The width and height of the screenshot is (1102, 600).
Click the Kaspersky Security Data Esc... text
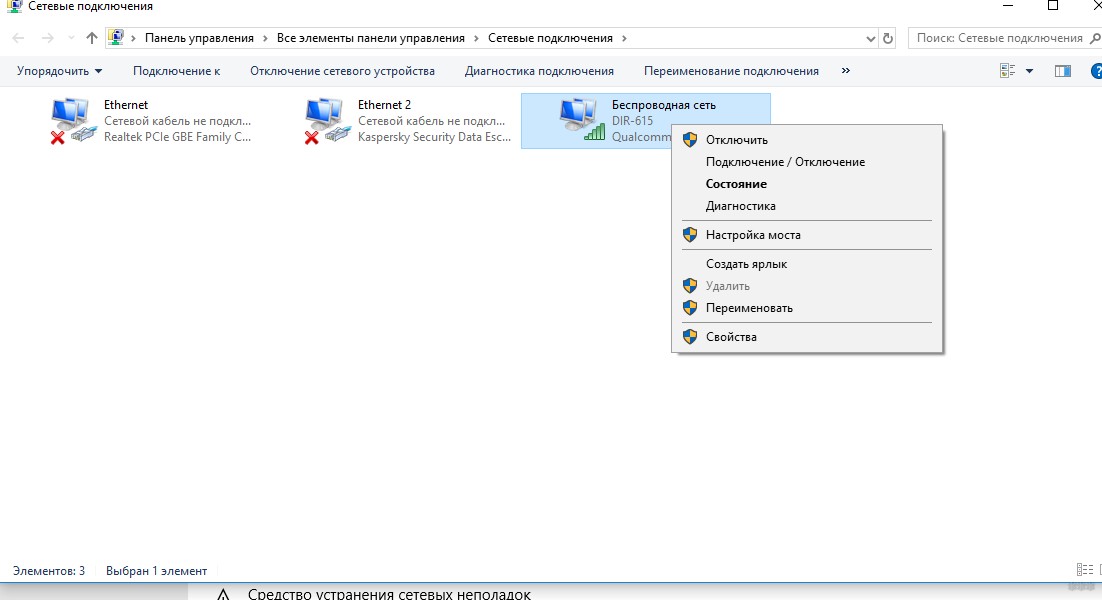[x=434, y=137]
